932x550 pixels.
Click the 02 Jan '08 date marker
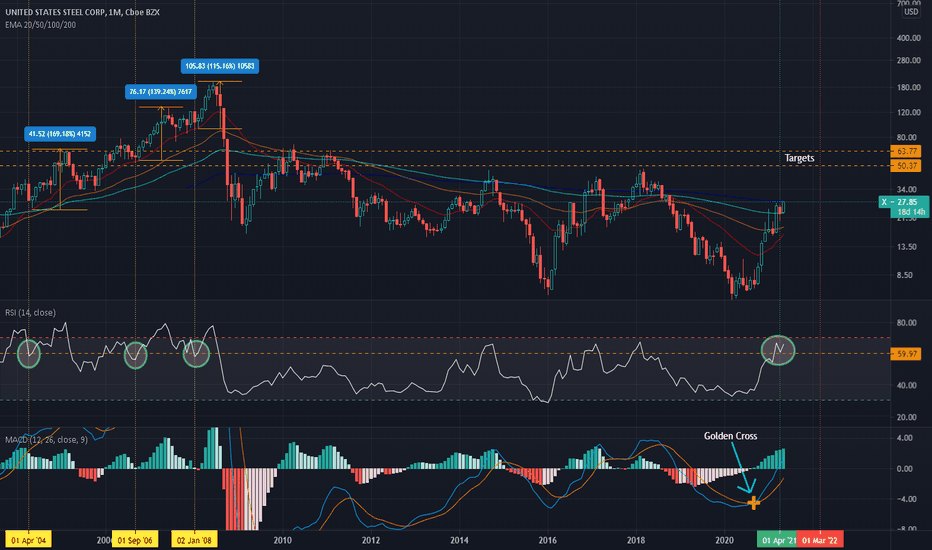(x=194, y=540)
